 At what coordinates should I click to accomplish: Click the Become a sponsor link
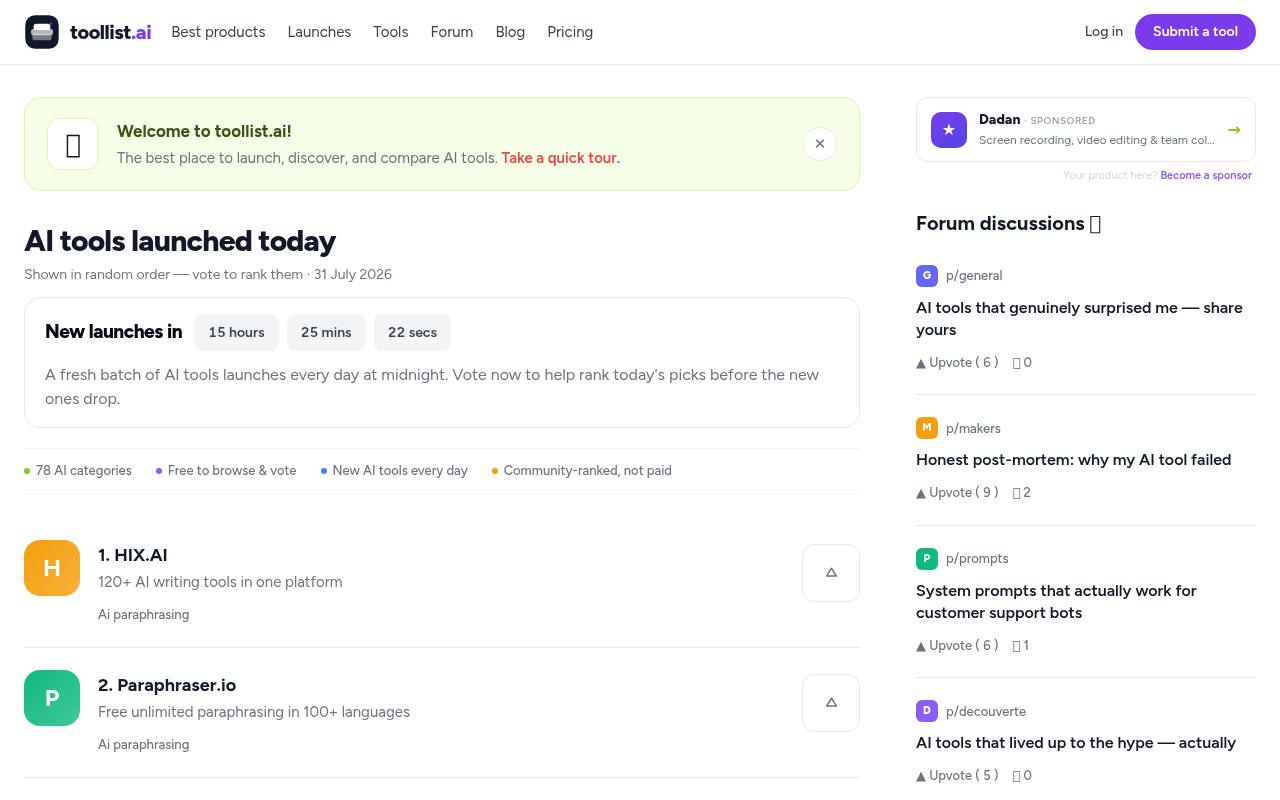coord(1206,175)
